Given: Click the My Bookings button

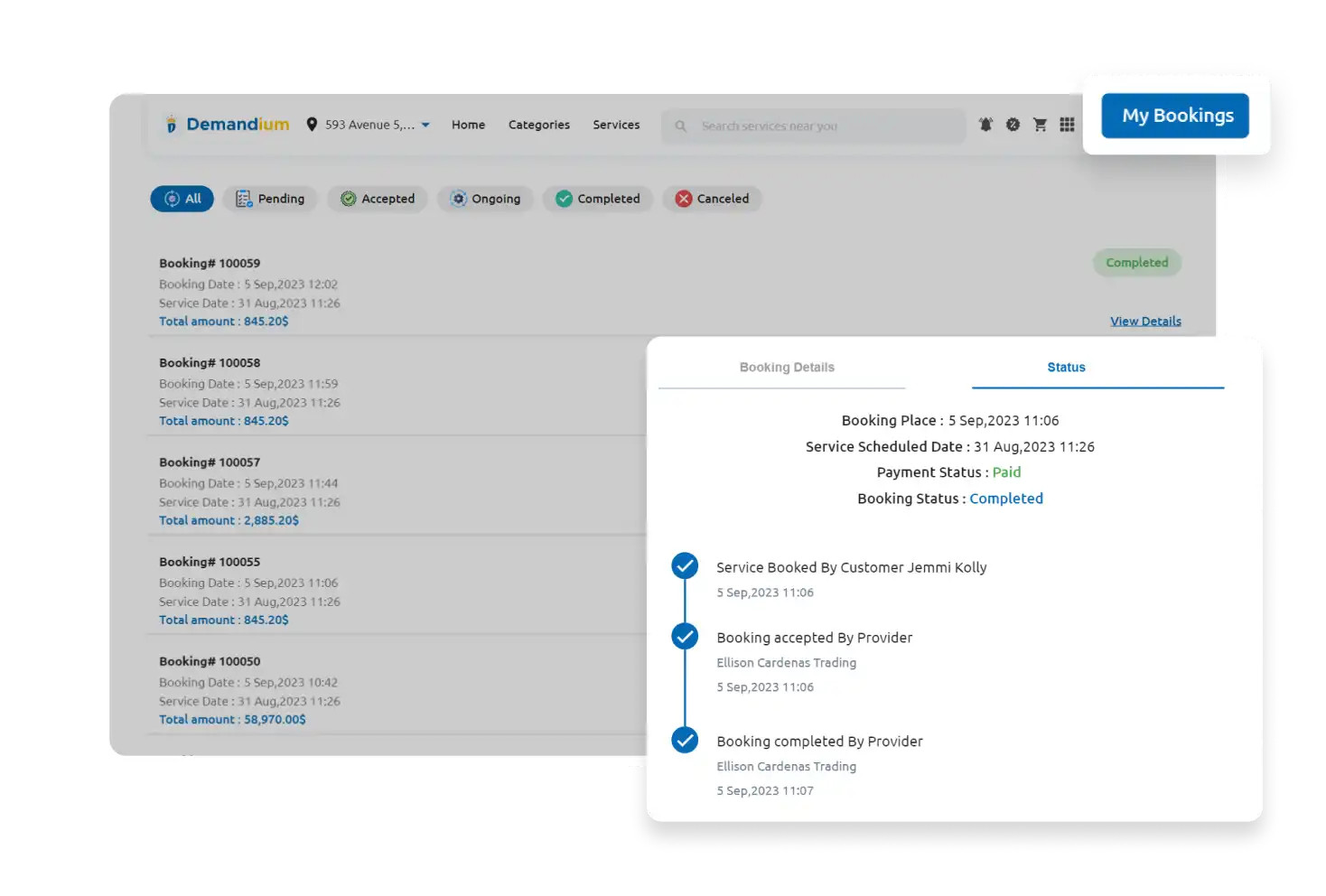Looking at the screenshot, I should 1175,116.
